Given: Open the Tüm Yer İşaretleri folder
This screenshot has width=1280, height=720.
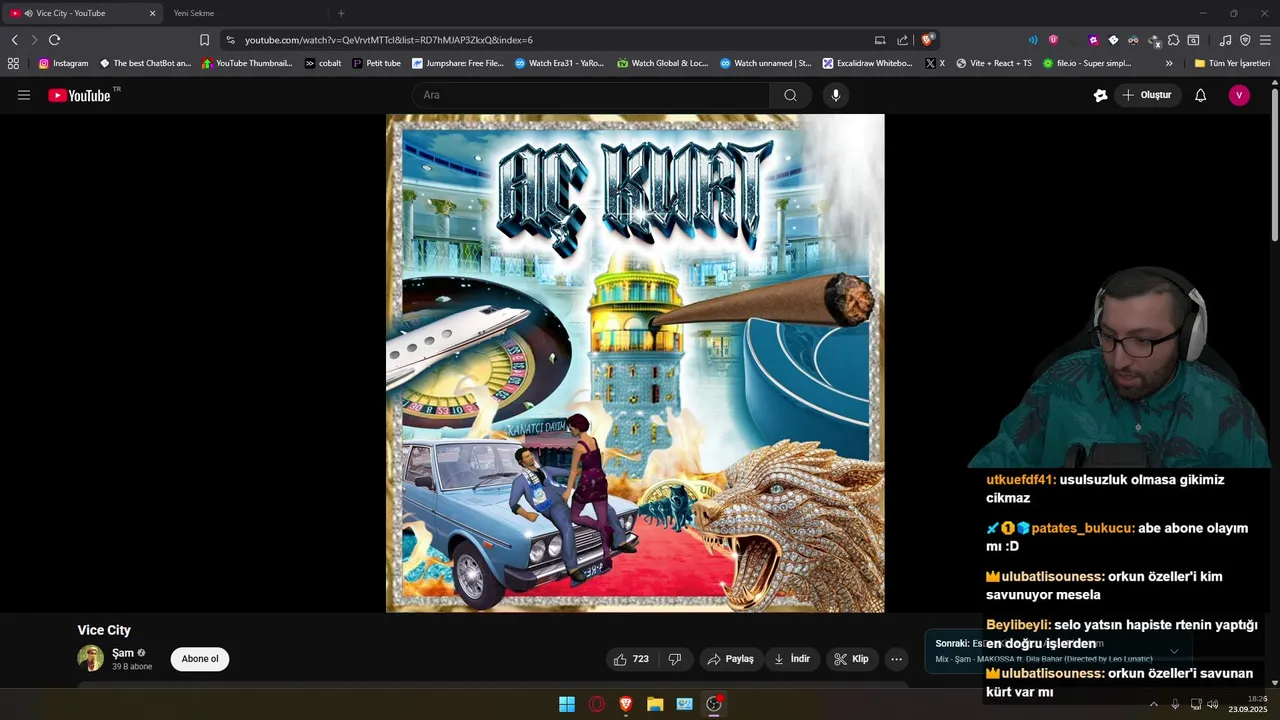Looking at the screenshot, I should [1232, 63].
